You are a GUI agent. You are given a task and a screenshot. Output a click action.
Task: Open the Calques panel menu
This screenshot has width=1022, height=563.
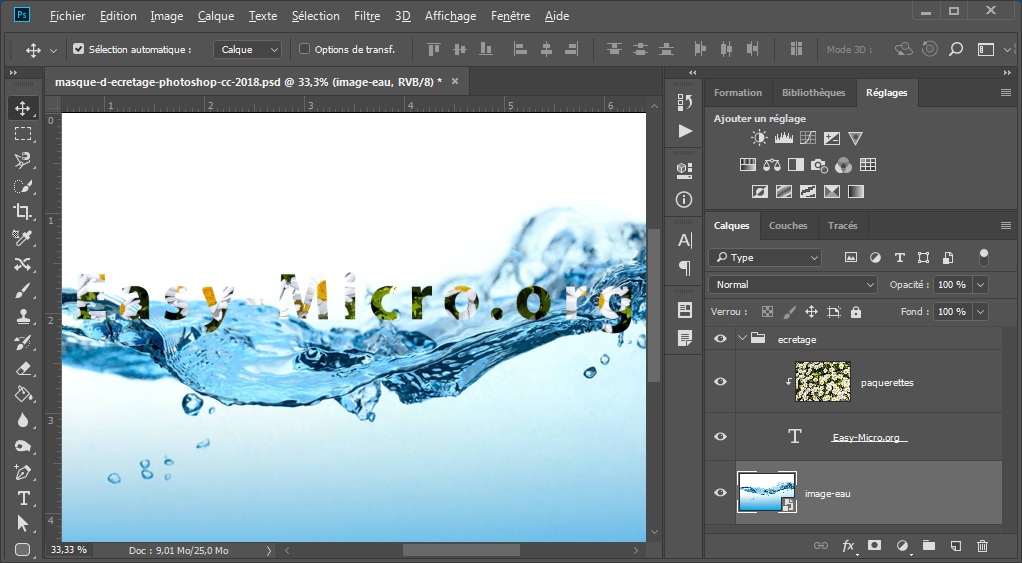1006,225
